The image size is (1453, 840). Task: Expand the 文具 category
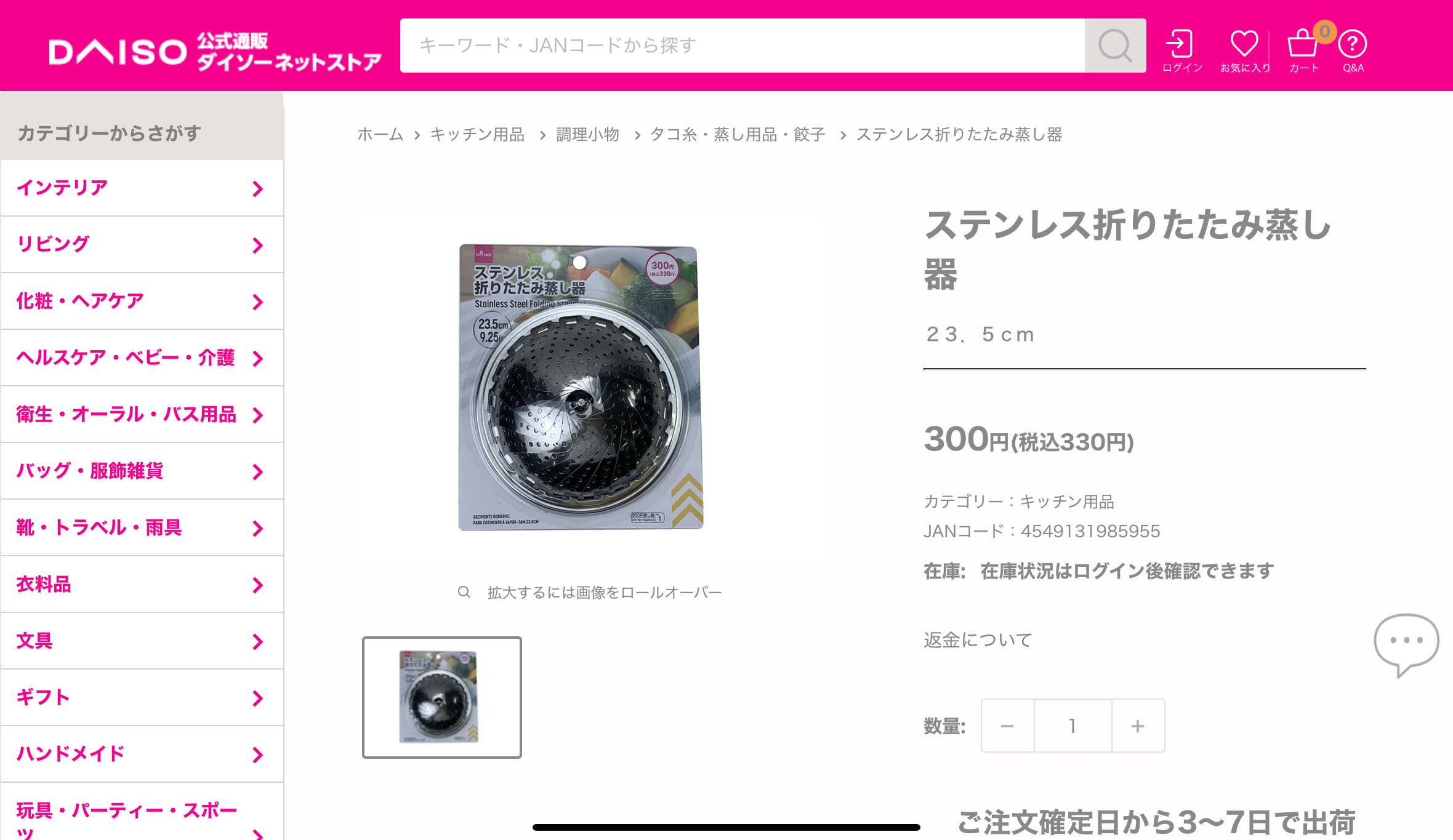(142, 641)
